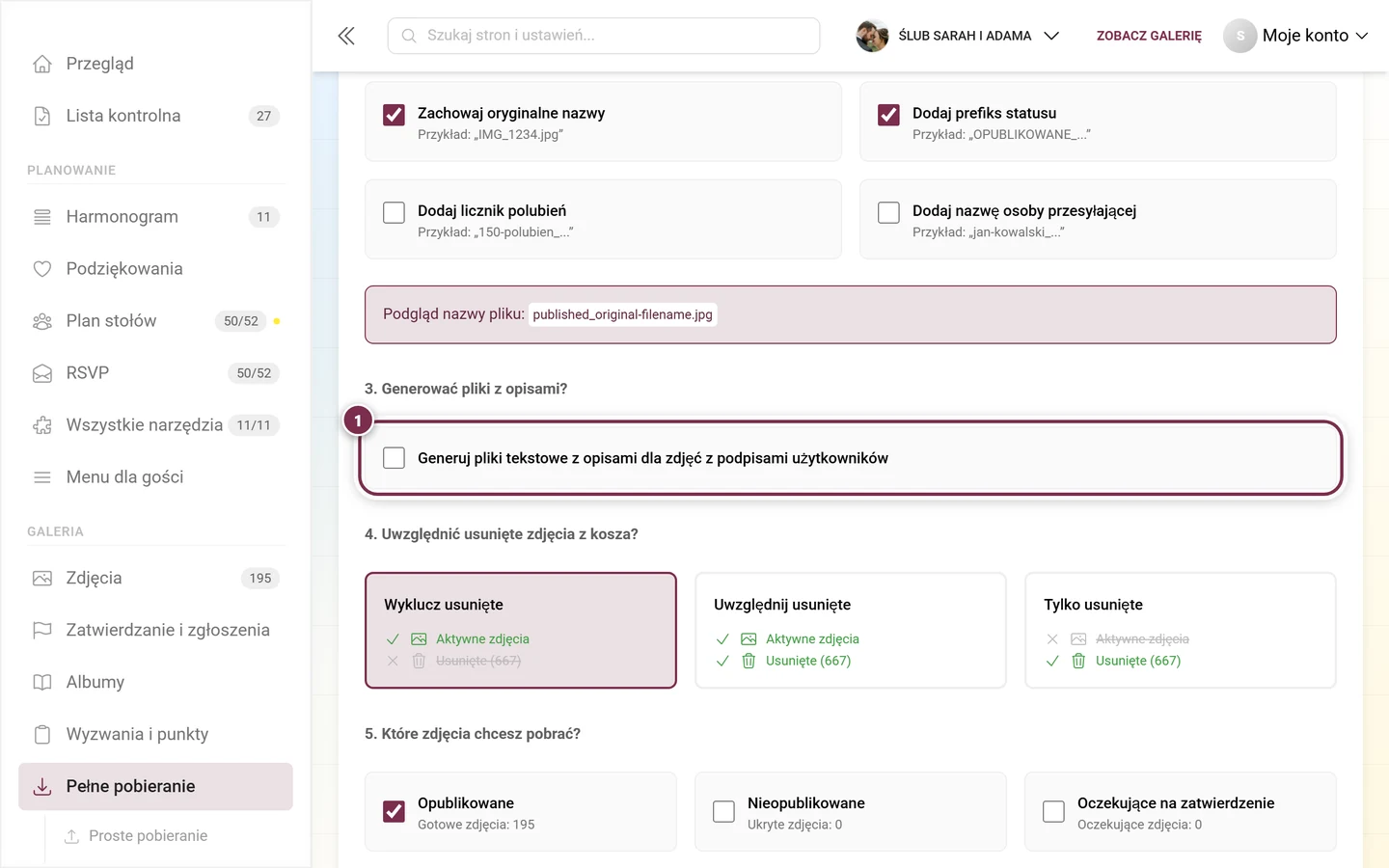
Task: Click Wszystkie narzędzia puzzle icon
Action: tap(42, 425)
